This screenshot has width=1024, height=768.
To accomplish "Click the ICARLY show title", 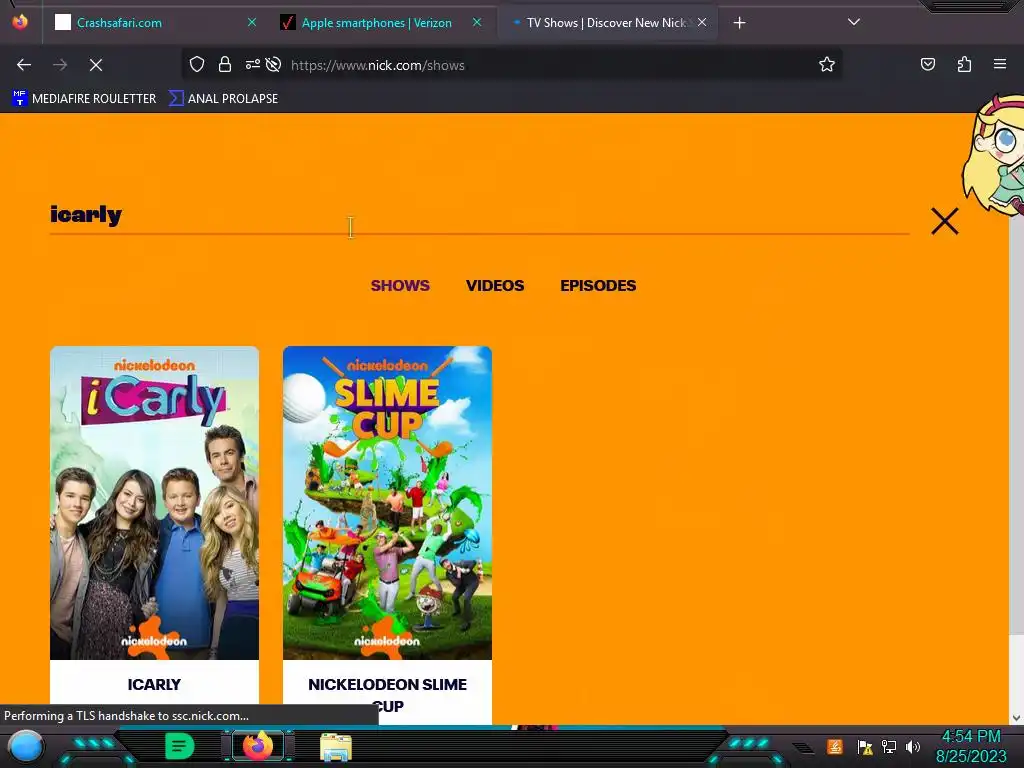I will (154, 684).
